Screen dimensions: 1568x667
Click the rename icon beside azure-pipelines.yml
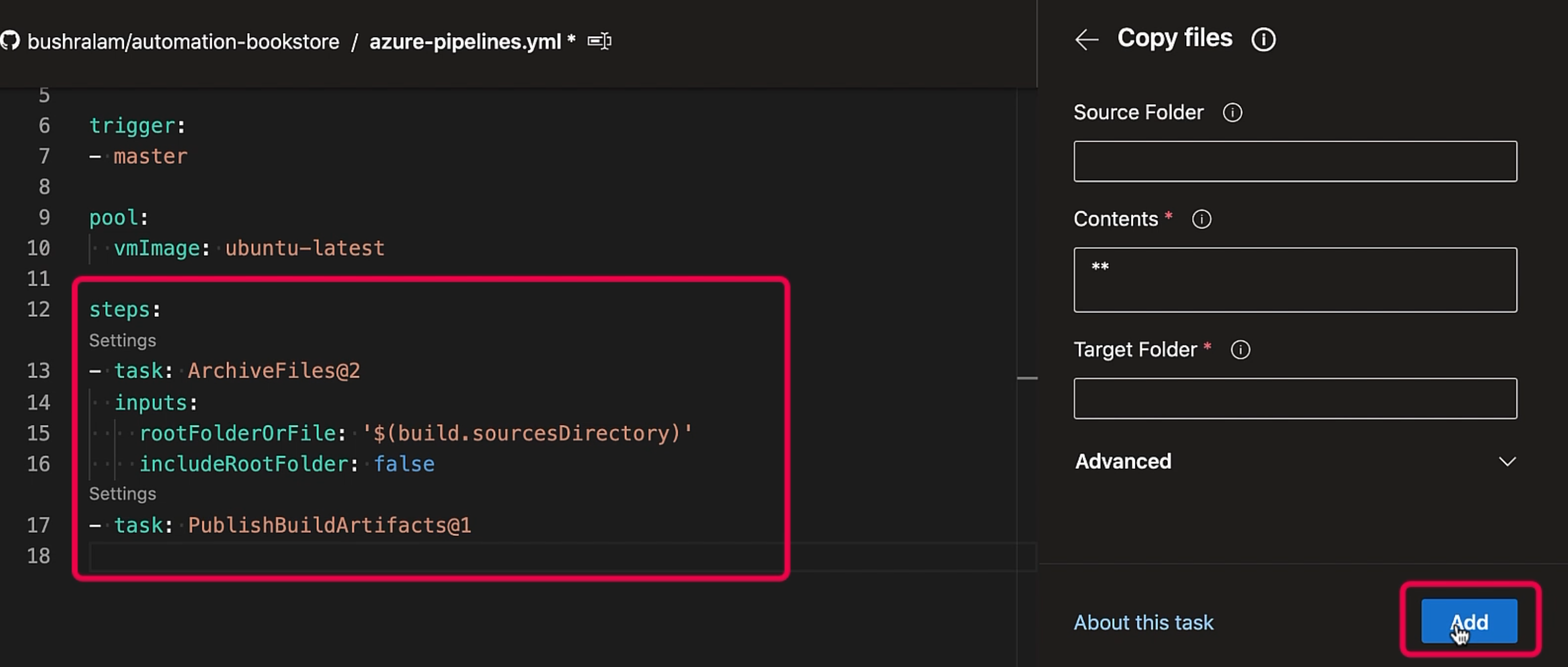[599, 42]
